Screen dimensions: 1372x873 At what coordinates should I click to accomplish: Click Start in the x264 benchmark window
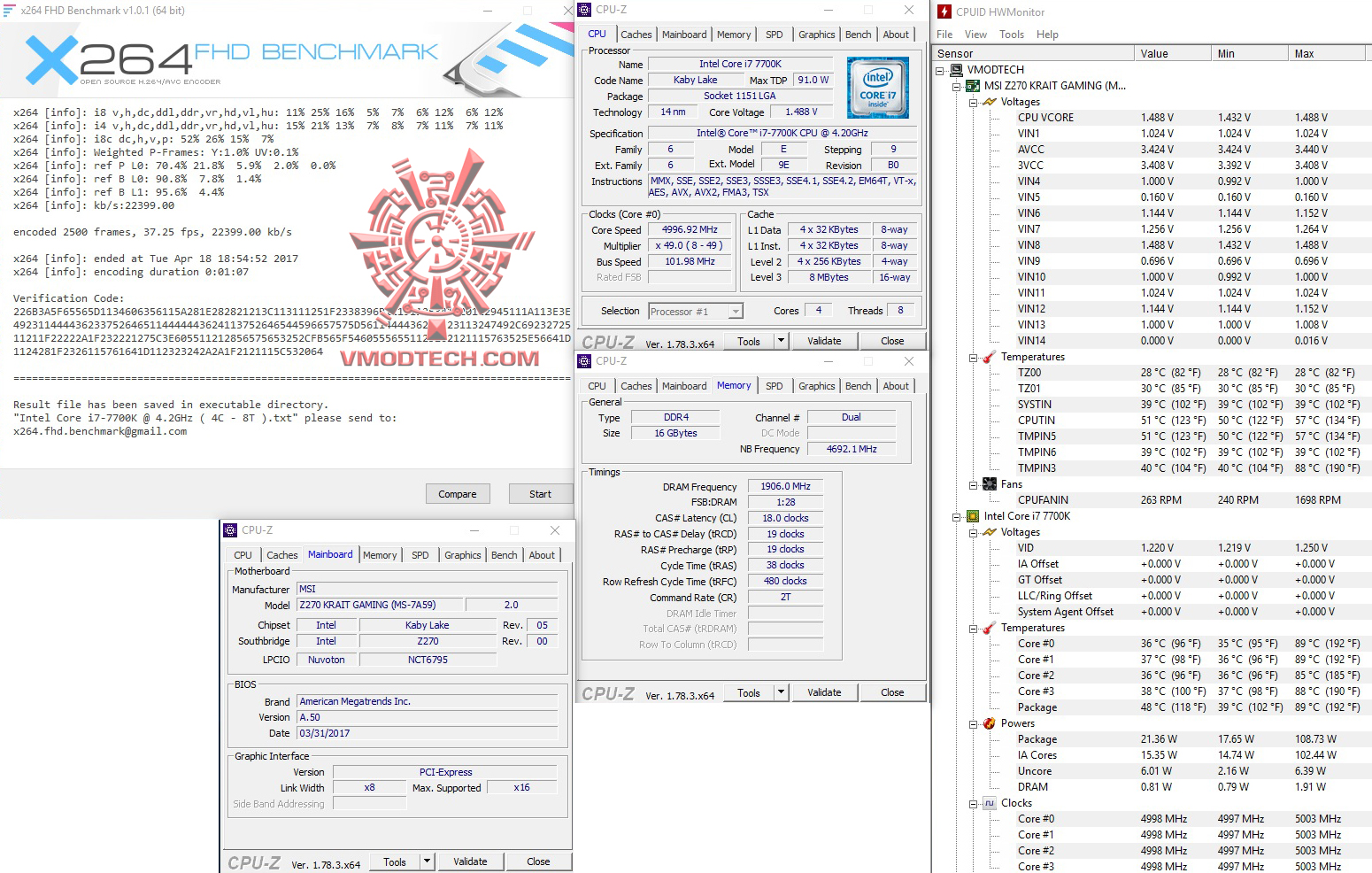pos(540,493)
